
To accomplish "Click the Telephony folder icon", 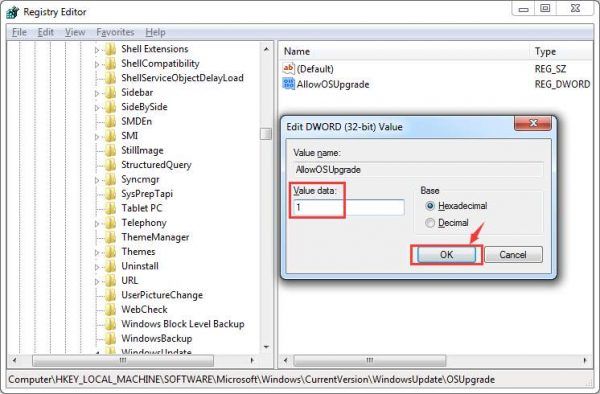I will pyautogui.click(x=110, y=223).
